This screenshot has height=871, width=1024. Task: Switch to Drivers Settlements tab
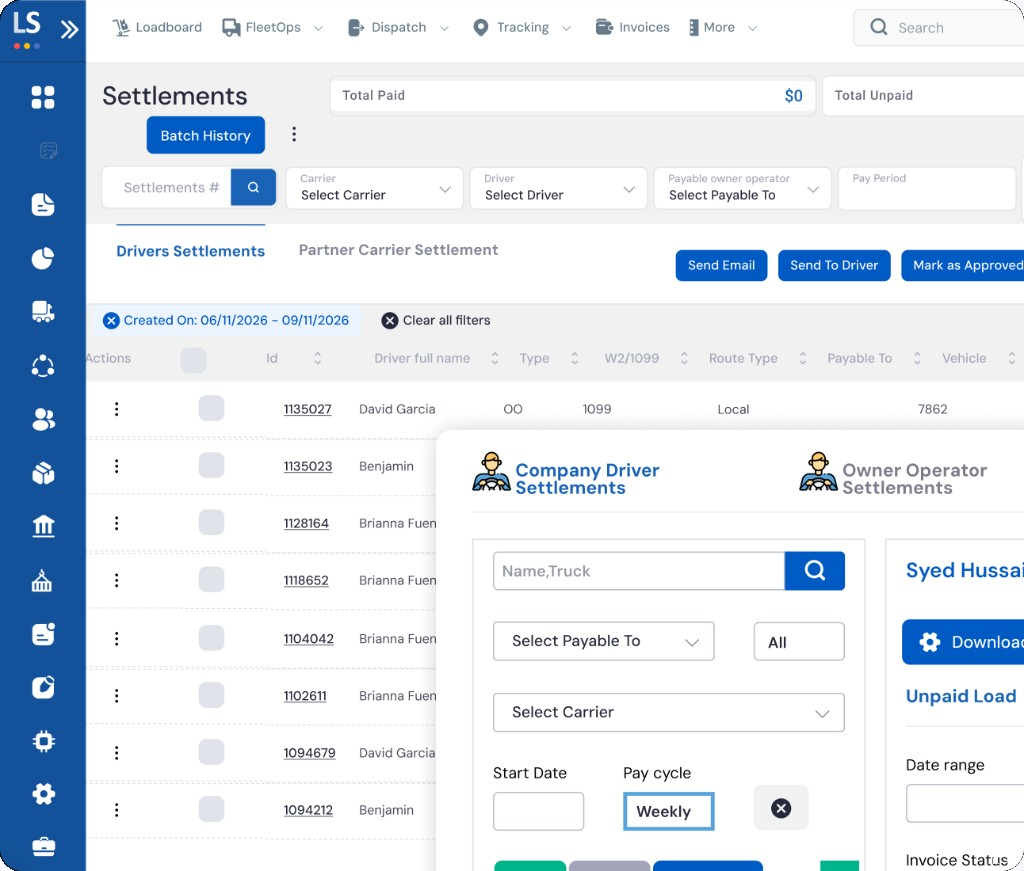[191, 251]
